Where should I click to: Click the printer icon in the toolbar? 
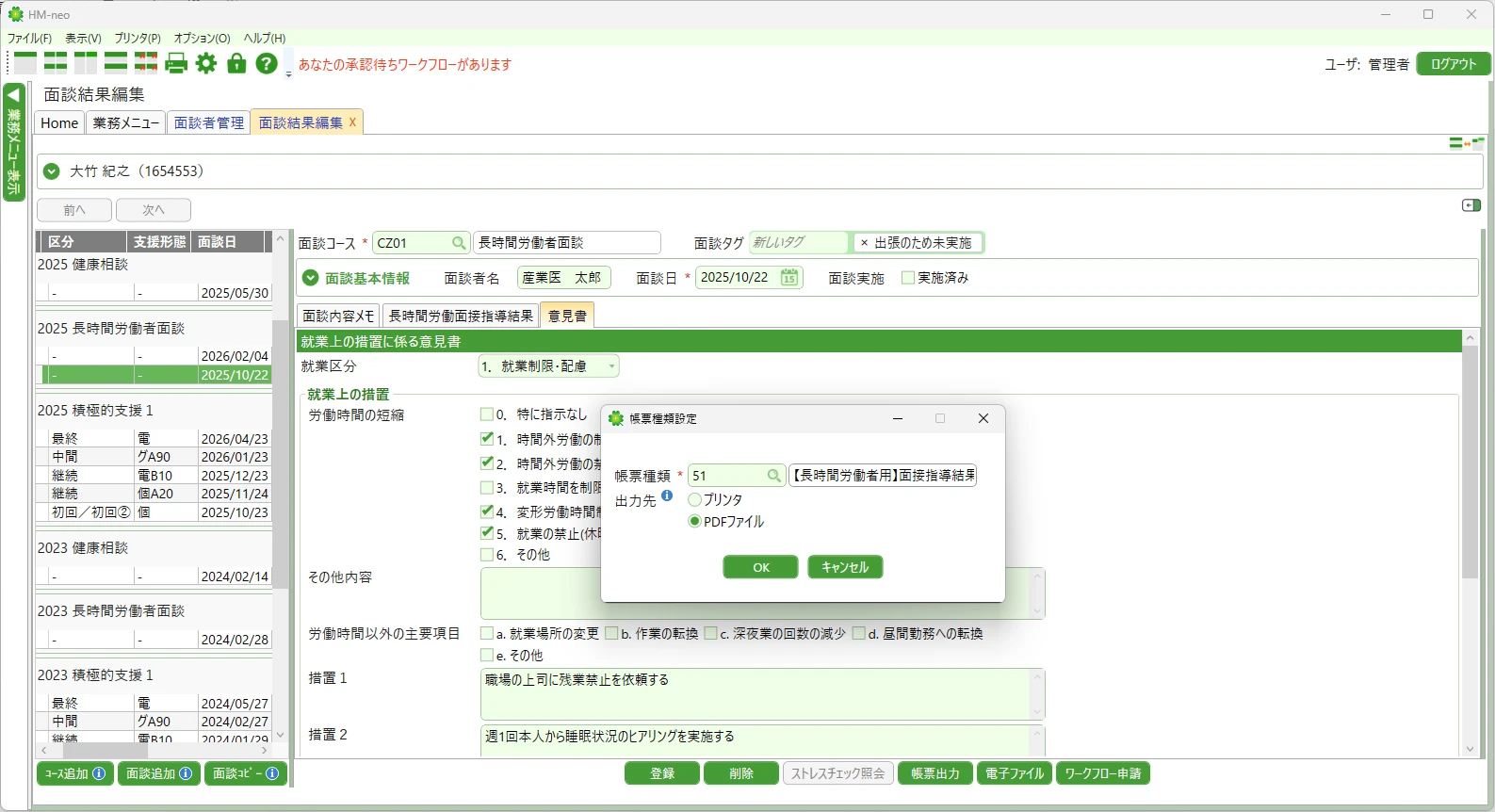176,63
